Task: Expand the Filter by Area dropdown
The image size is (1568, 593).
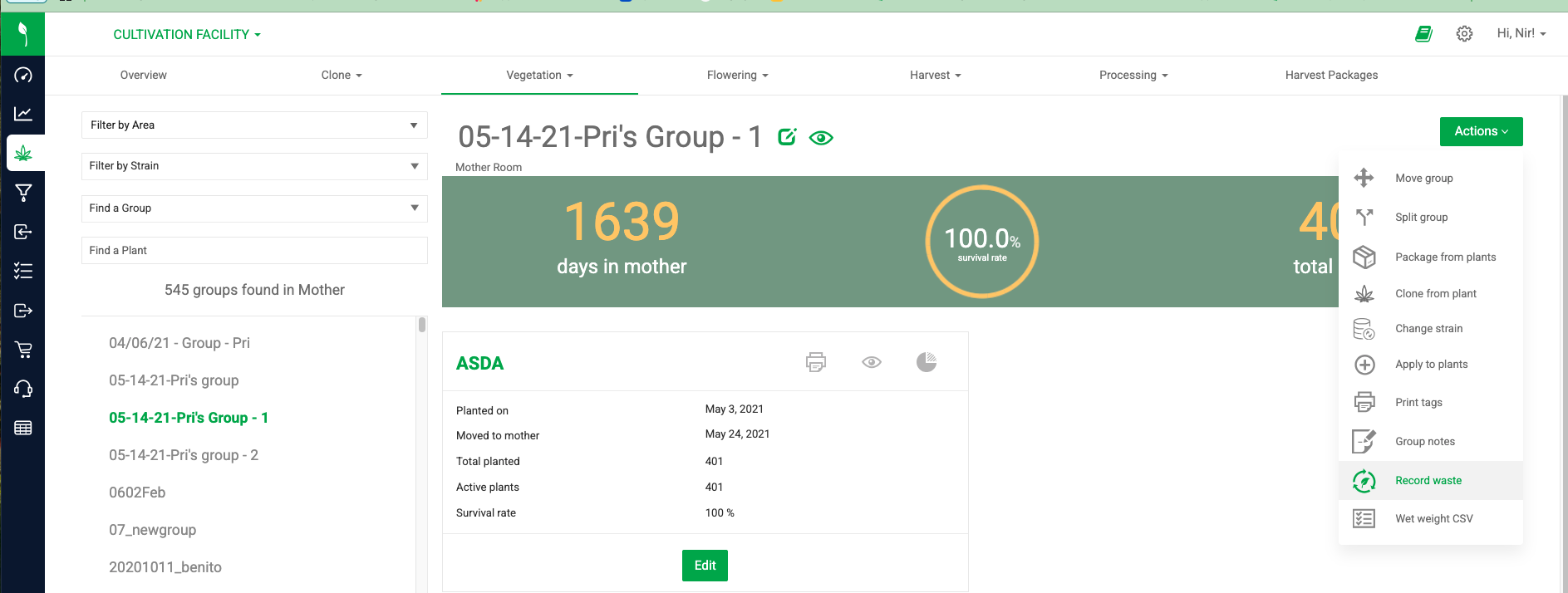Action: (x=254, y=125)
